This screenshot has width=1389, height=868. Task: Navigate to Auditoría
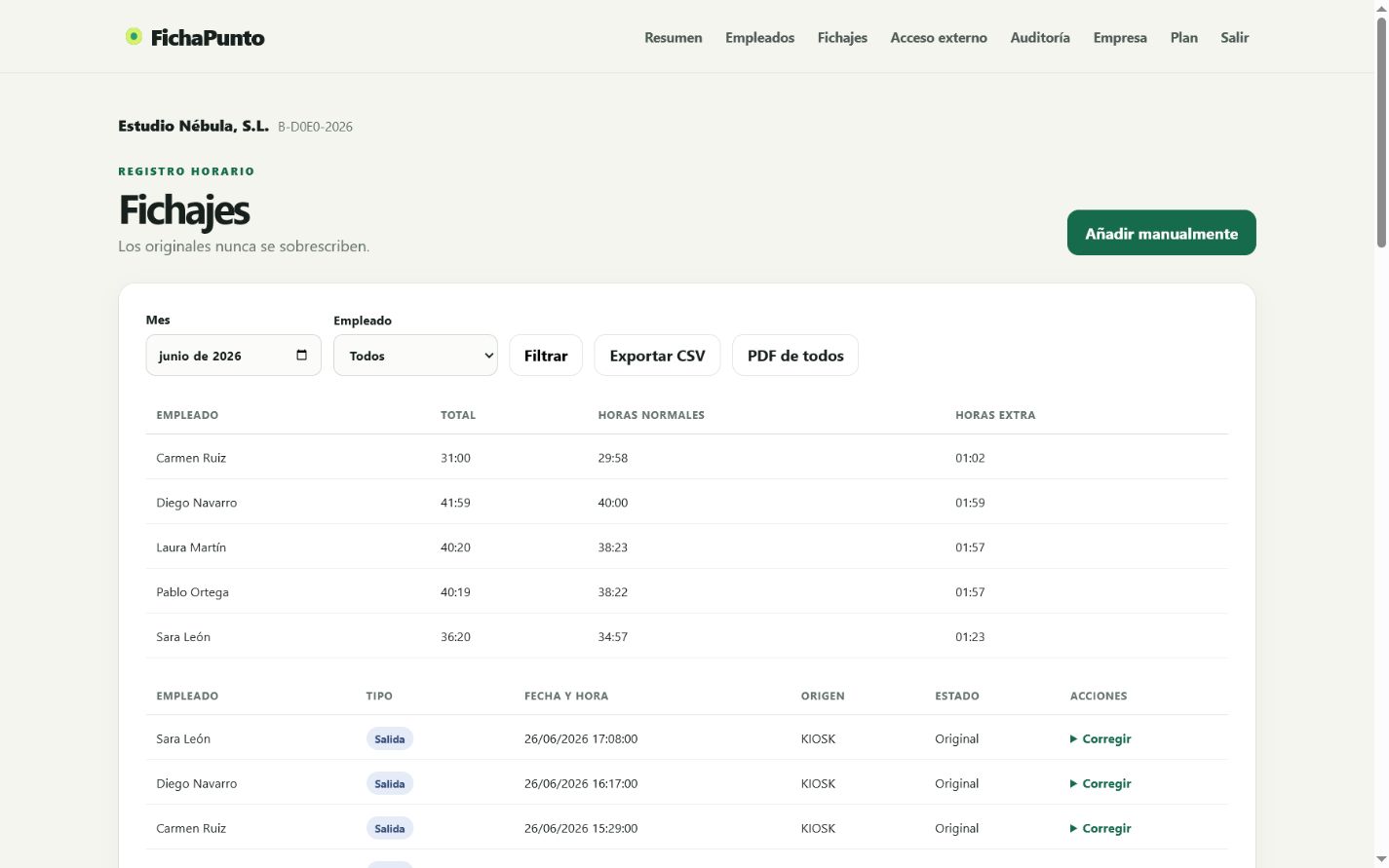1040,38
